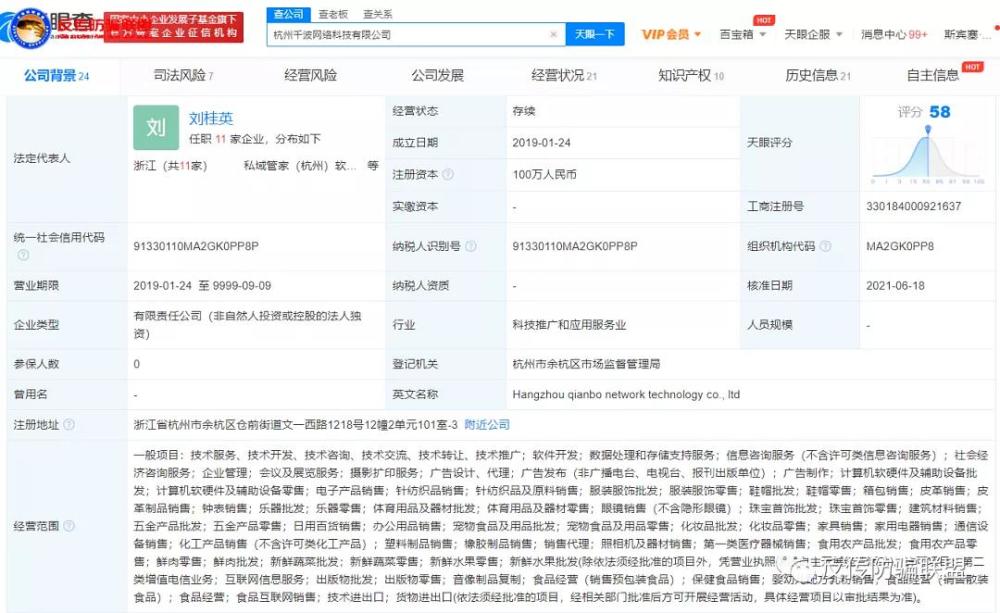
Task: Expand the 百宝箱 menu
Action: point(742,34)
